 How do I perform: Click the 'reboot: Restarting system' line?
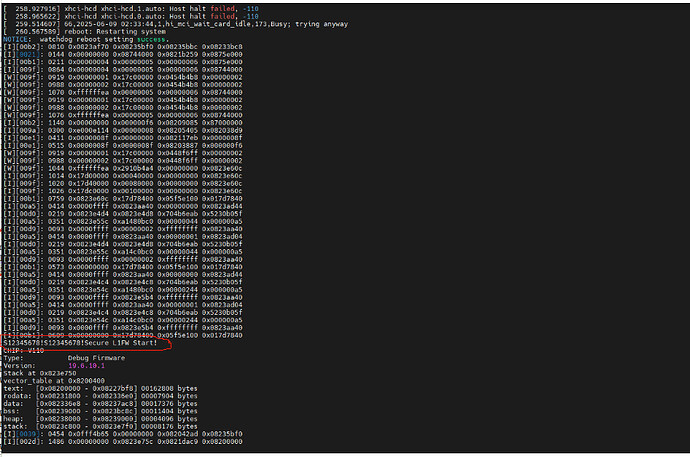point(90,32)
